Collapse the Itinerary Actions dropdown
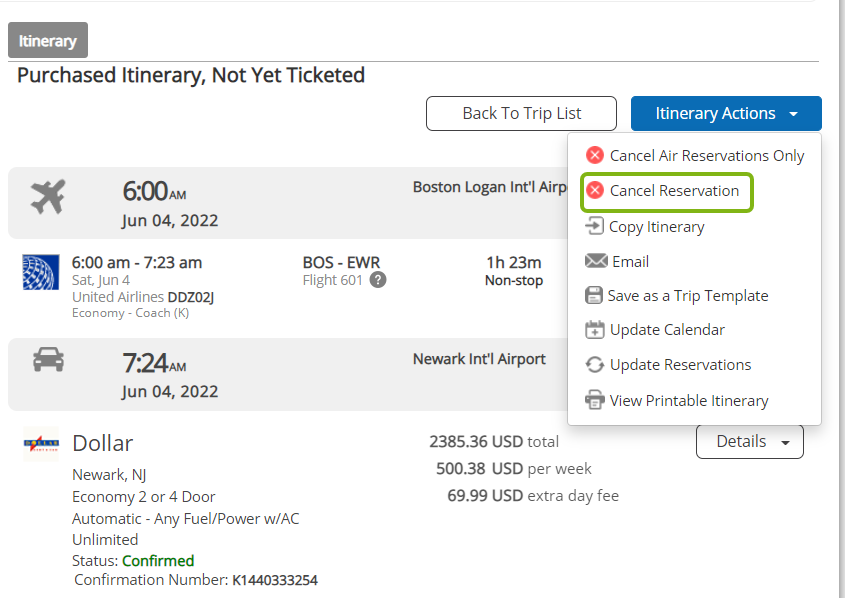The height and width of the screenshot is (598, 845). [x=726, y=114]
